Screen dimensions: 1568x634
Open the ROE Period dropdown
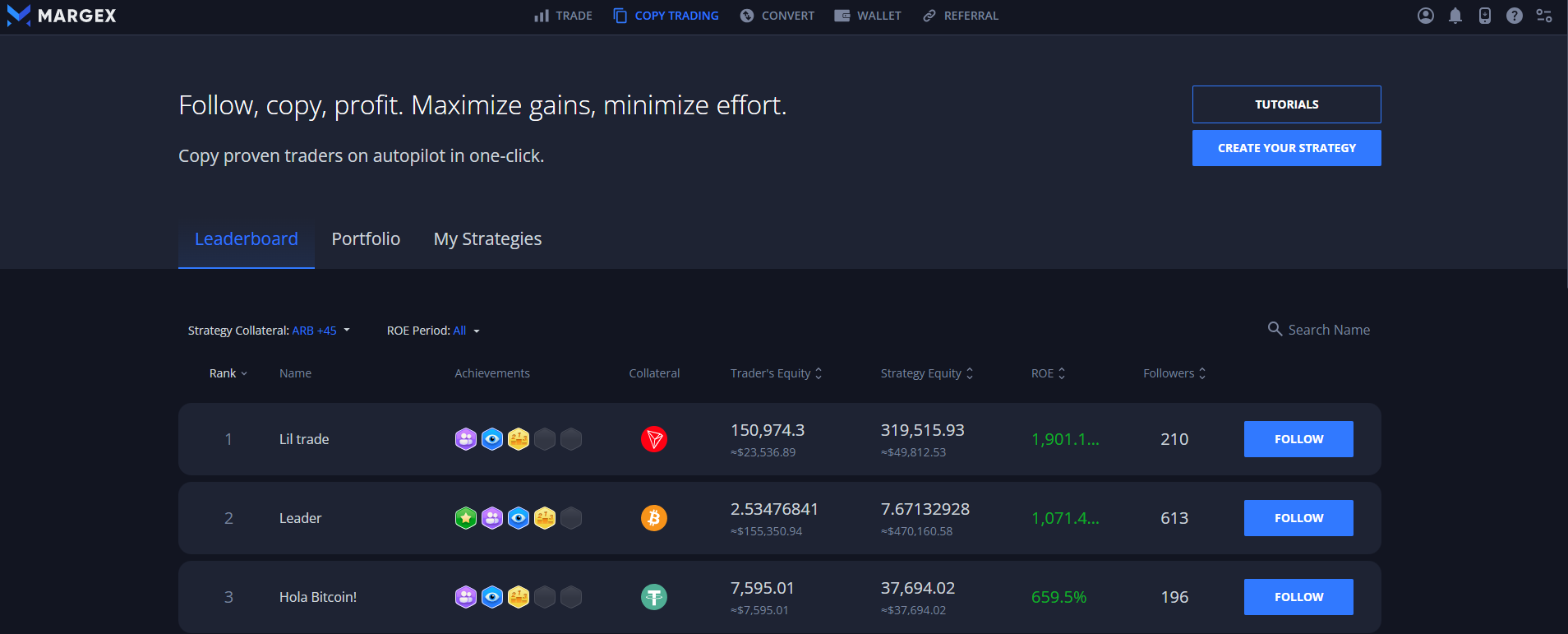[x=433, y=331]
